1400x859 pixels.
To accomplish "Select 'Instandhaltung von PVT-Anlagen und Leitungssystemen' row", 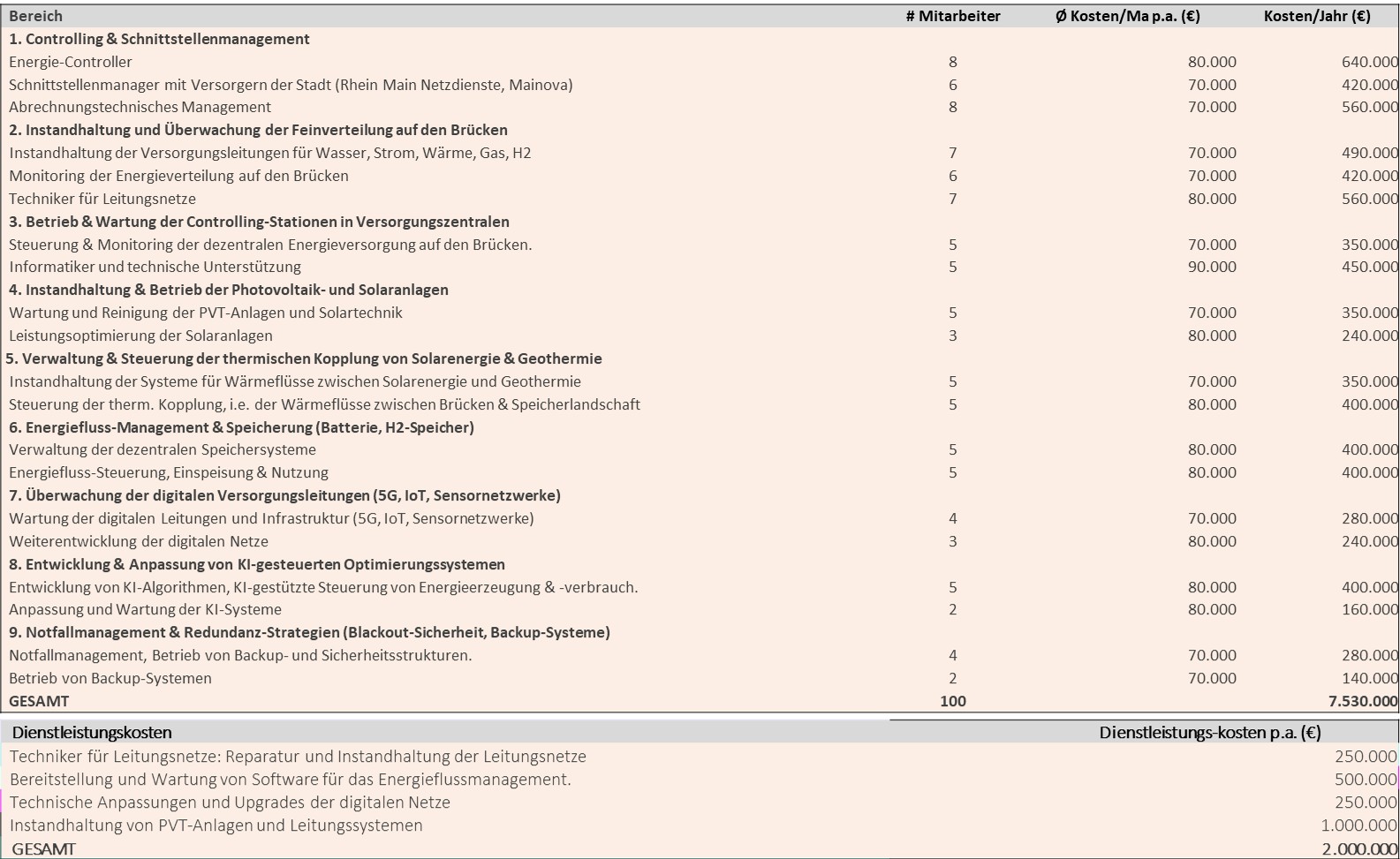I will [x=216, y=825].
